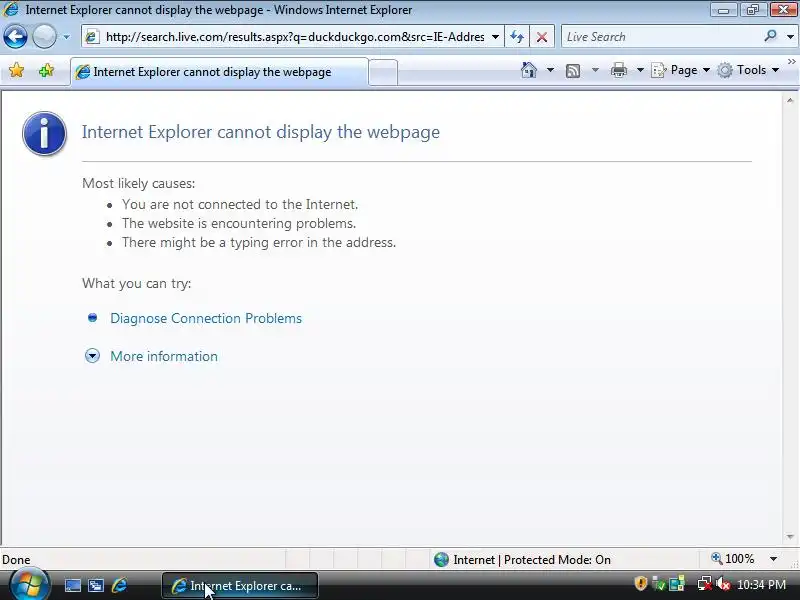Click 'You are not connected to the Internet.' text

click(240, 204)
